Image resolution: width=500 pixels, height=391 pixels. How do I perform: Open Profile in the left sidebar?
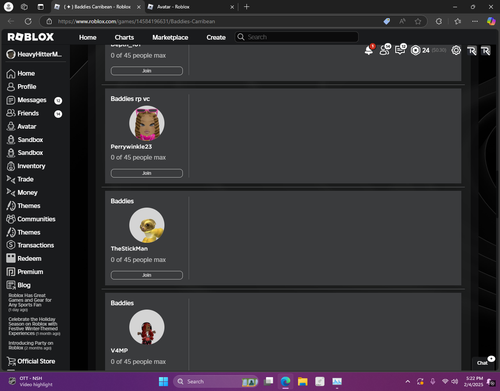21,87
